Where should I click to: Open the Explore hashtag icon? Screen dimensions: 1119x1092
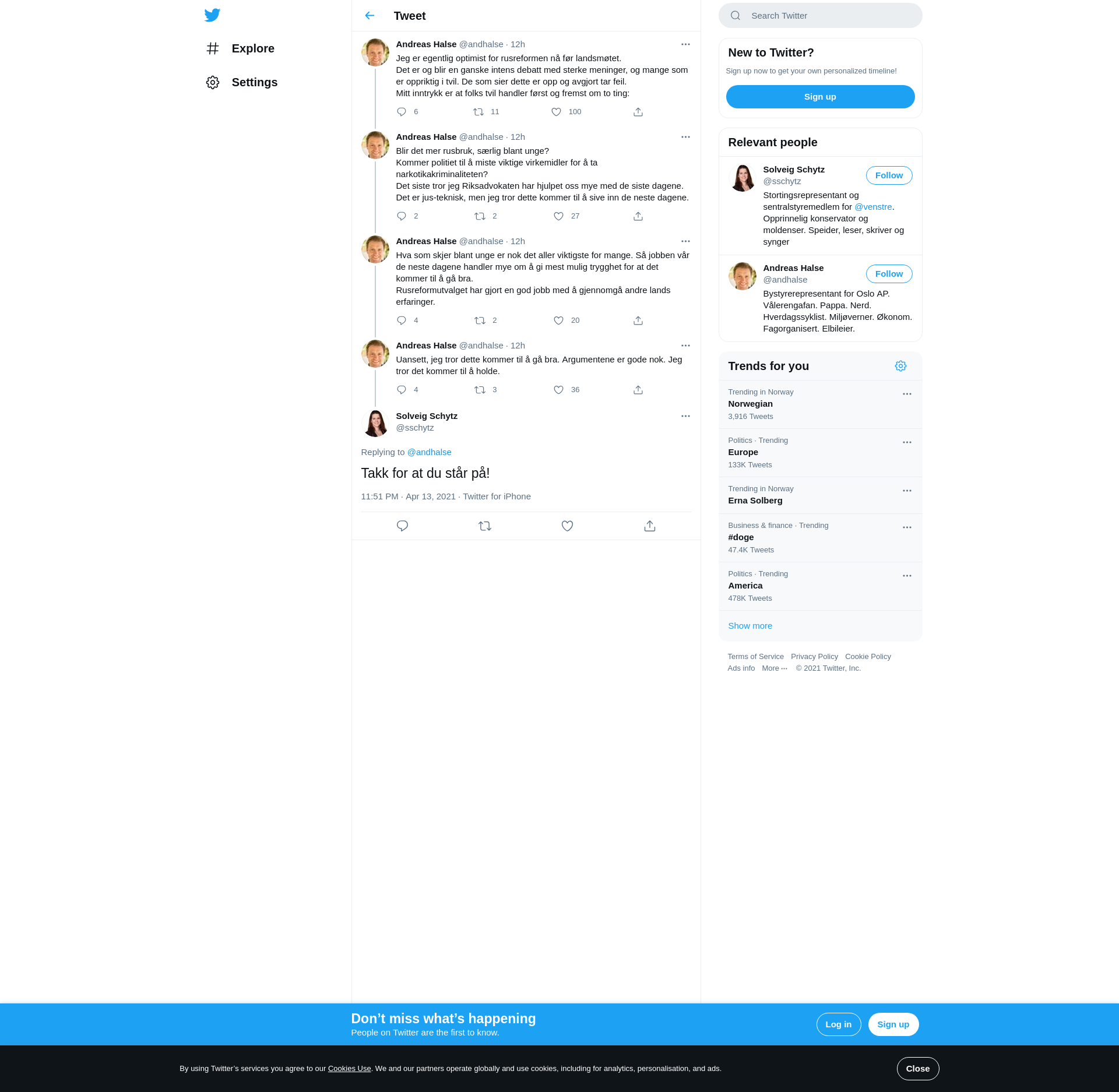[x=213, y=48]
